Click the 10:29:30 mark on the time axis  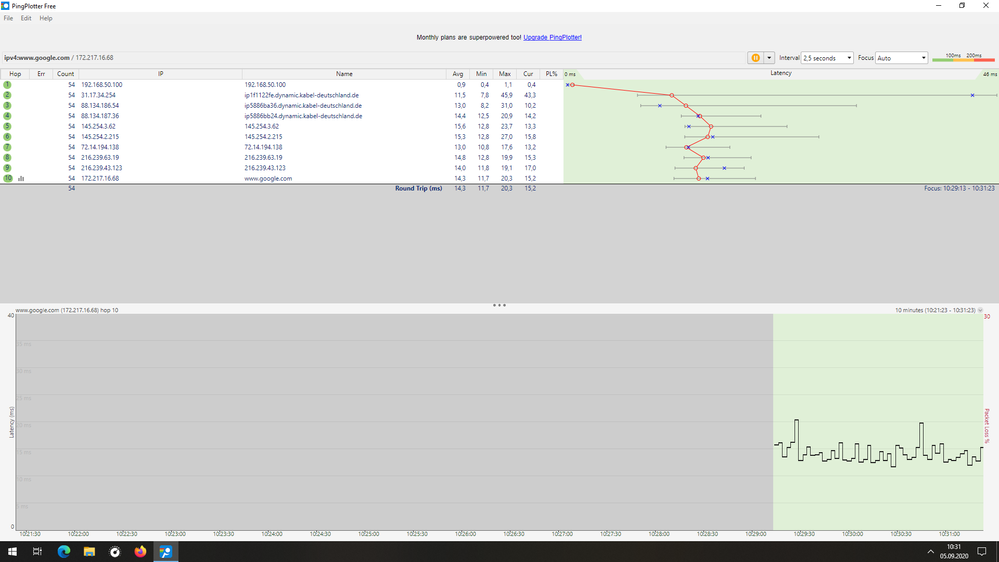click(x=804, y=534)
